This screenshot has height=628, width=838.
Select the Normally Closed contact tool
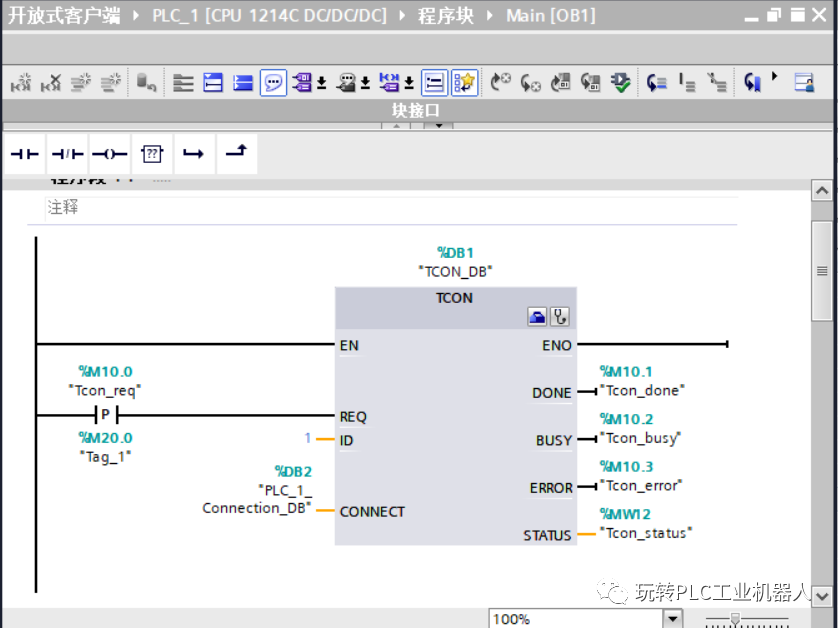[66, 153]
